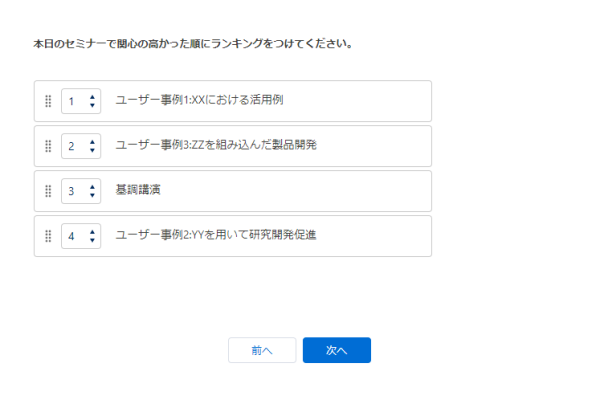This screenshot has height=400, width=600.
Task: Focus the rank number field showing 4
Action: [73, 236]
